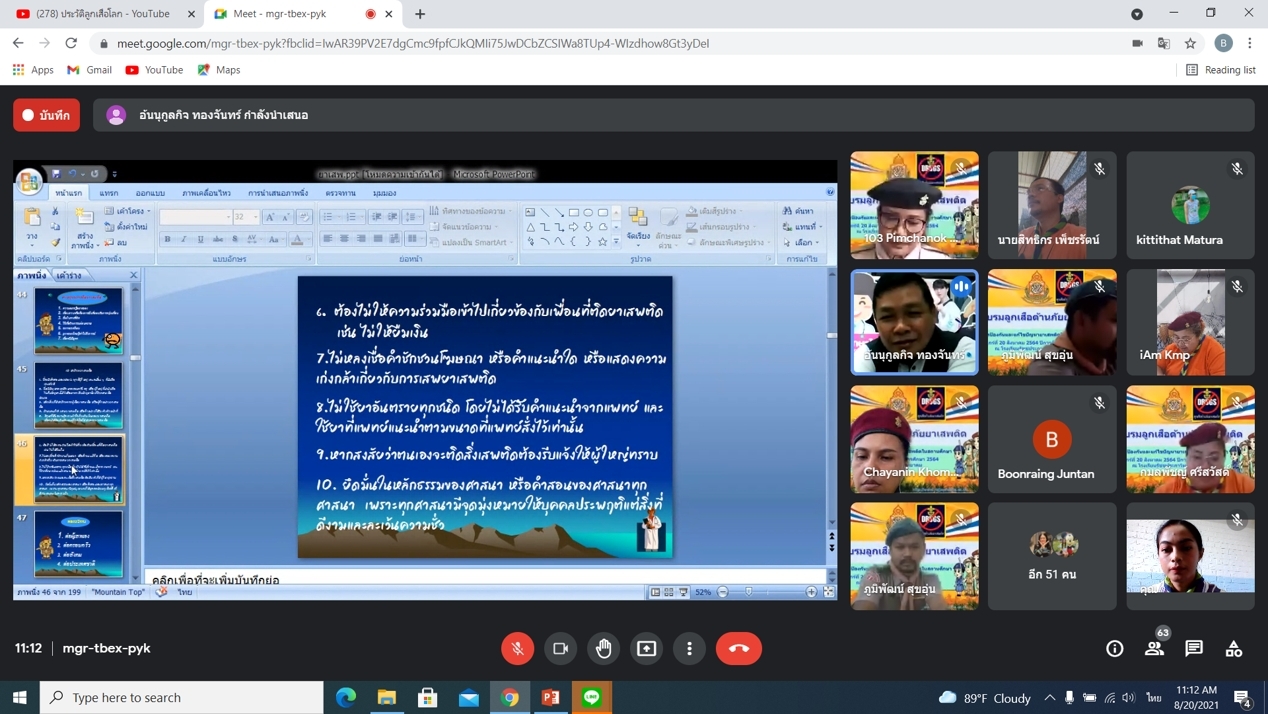Viewport: 1268px width, 714px height.
Task: Click the Present now screen share icon
Action: [x=647, y=648]
